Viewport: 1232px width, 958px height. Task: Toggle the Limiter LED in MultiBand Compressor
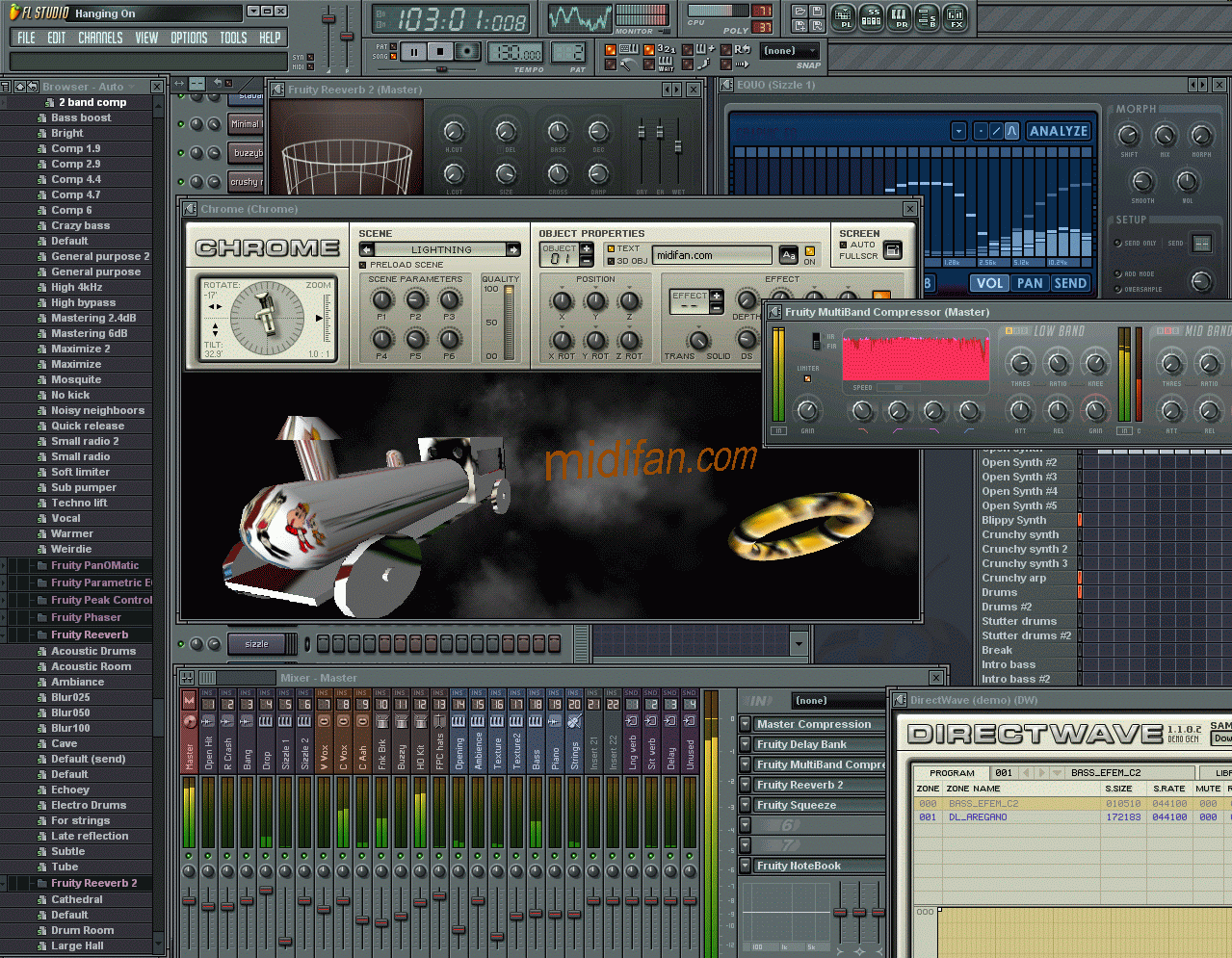(x=807, y=378)
